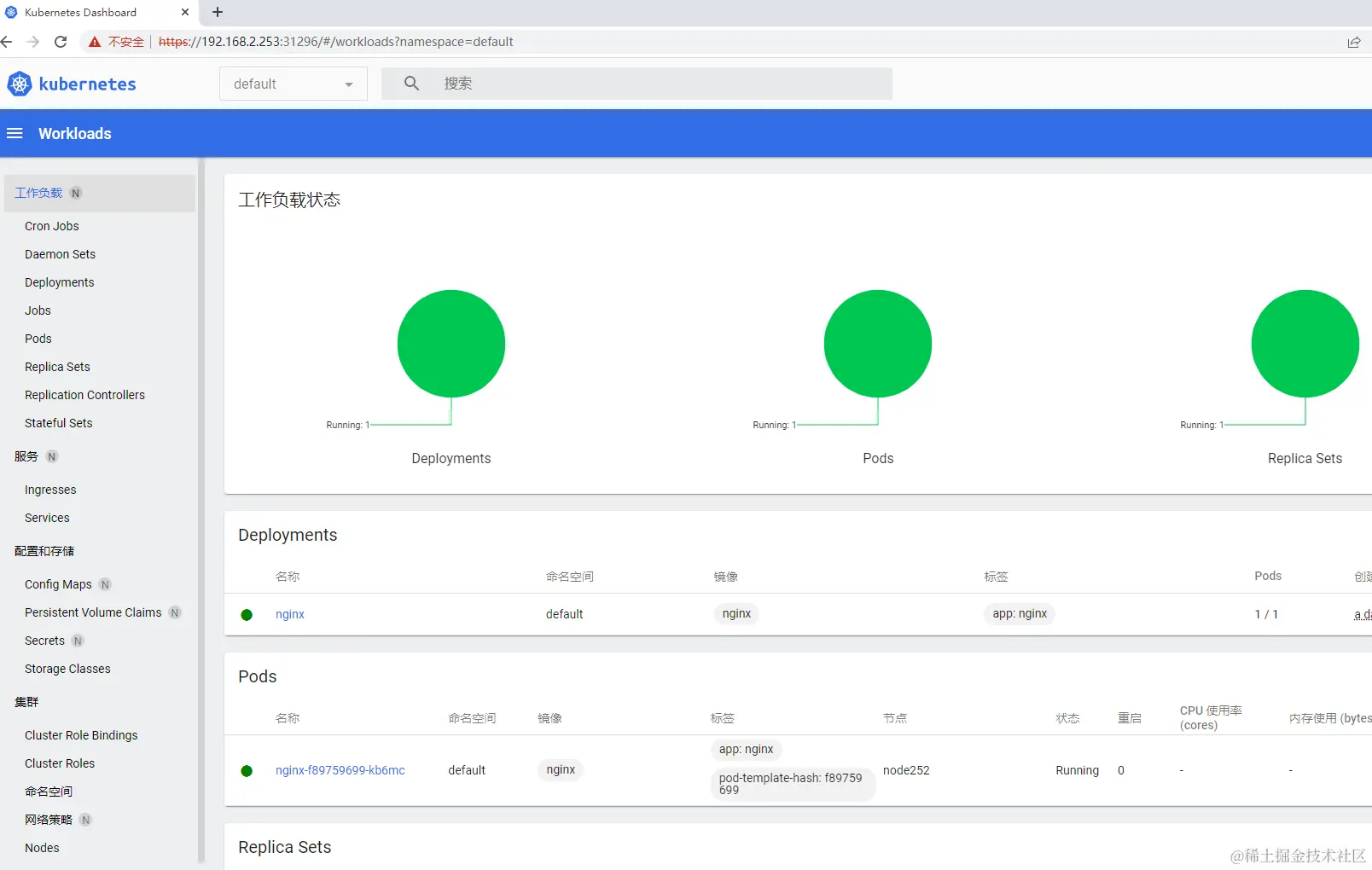Viewport: 1372px width, 870px height.
Task: Go to Jobs in sidebar
Action: [38, 310]
